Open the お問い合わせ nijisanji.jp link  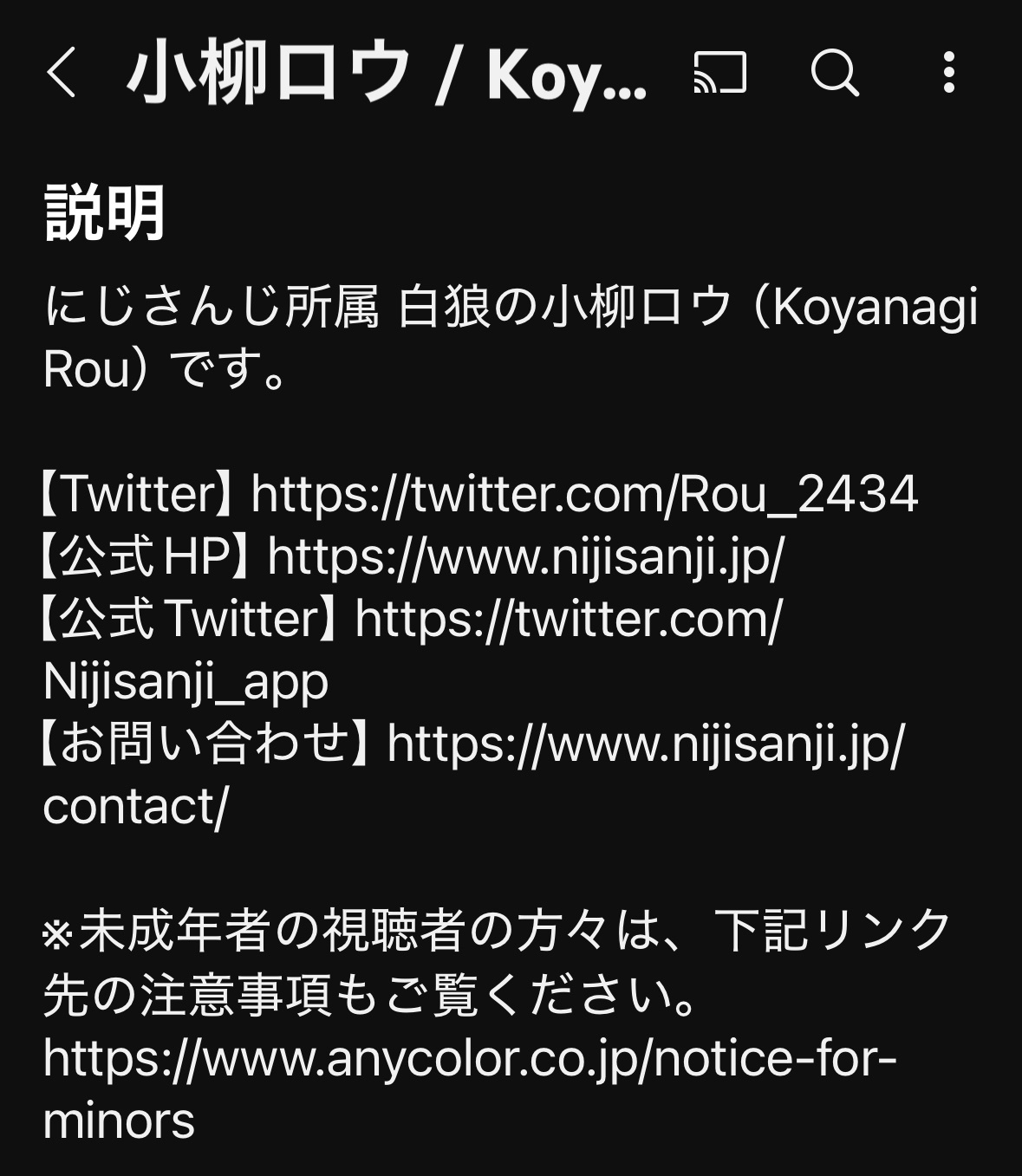[646, 744]
